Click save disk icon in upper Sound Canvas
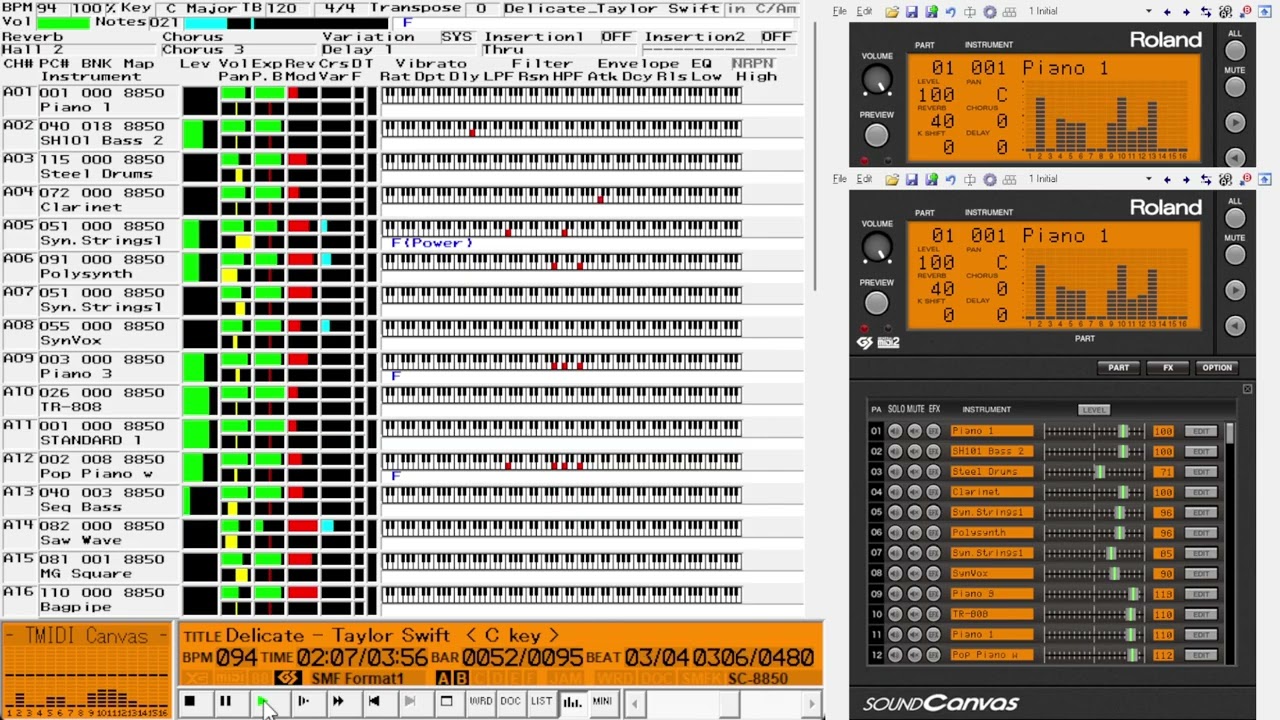The width and height of the screenshot is (1280, 720). tap(911, 12)
